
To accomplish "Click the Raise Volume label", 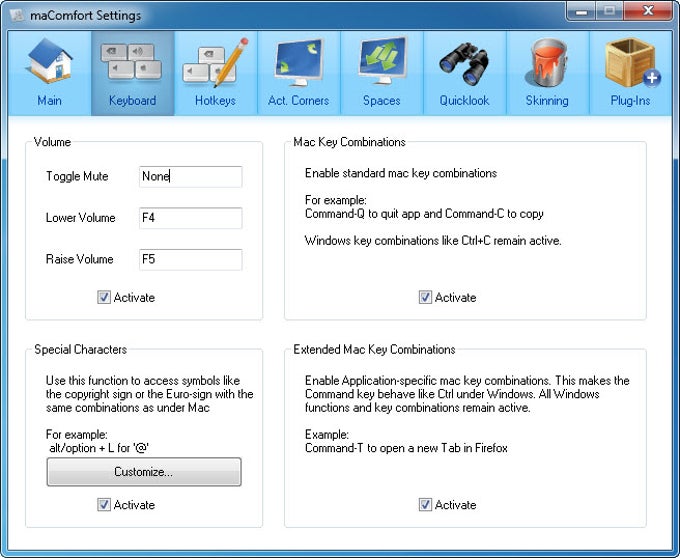I will coord(80,259).
